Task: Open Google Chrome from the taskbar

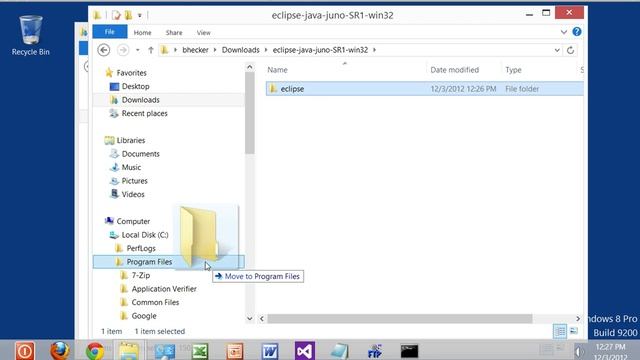Action: pyautogui.click(x=95, y=351)
